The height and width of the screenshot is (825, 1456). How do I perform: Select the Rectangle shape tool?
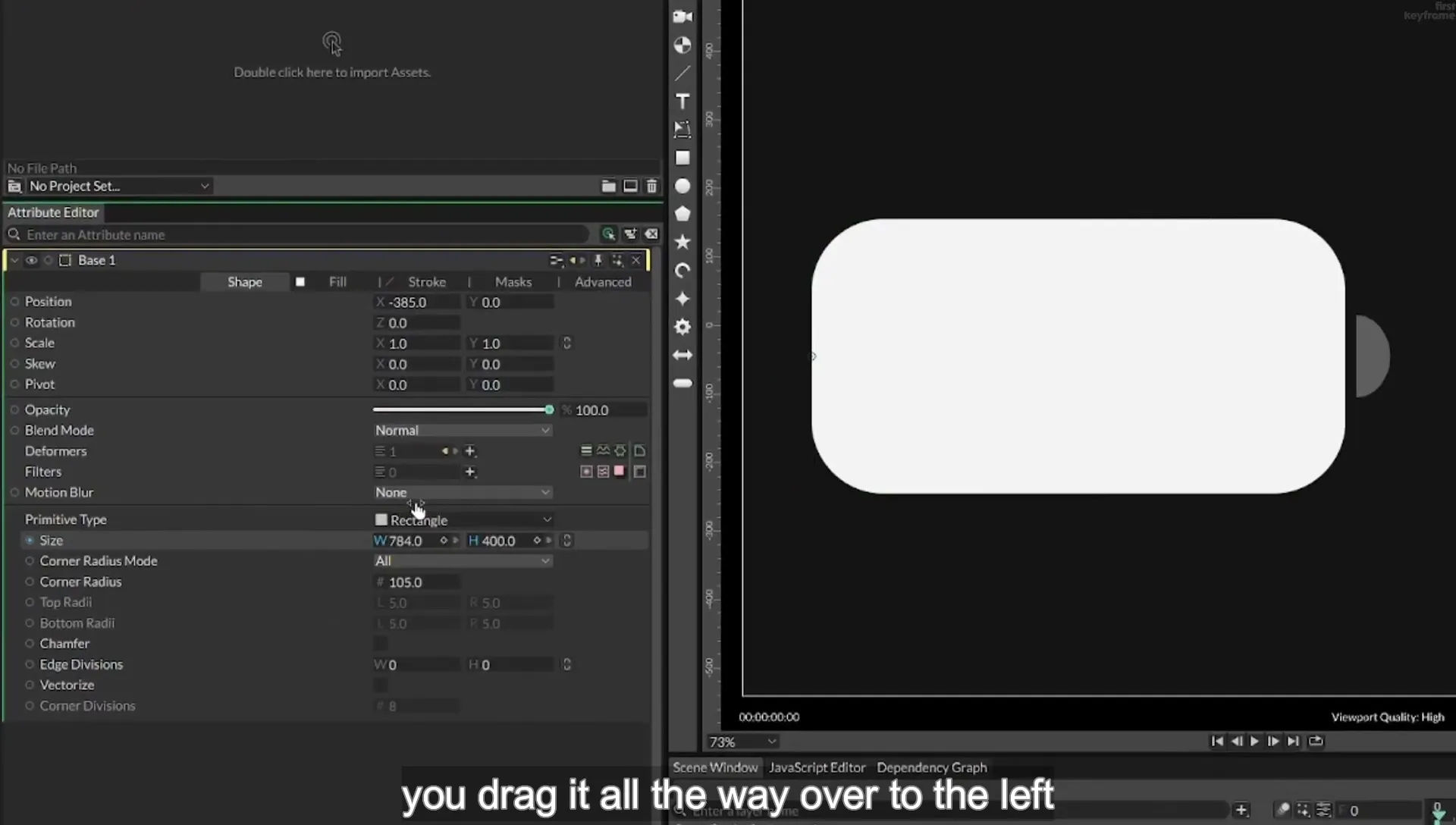[682, 158]
